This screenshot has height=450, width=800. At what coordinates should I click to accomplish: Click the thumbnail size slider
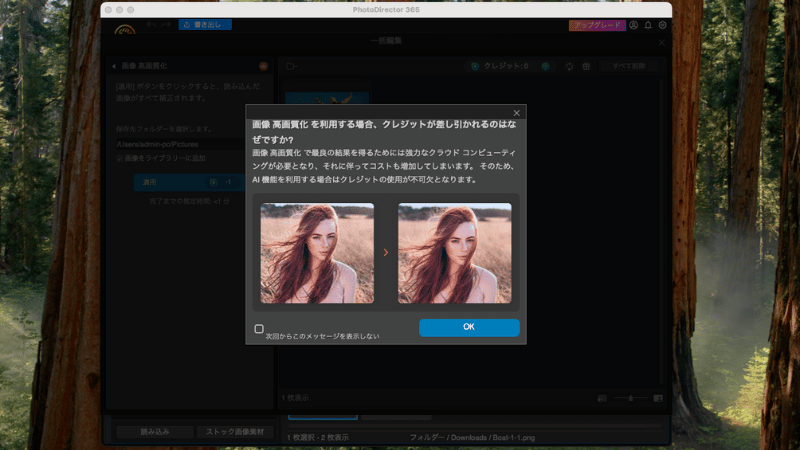pos(631,398)
